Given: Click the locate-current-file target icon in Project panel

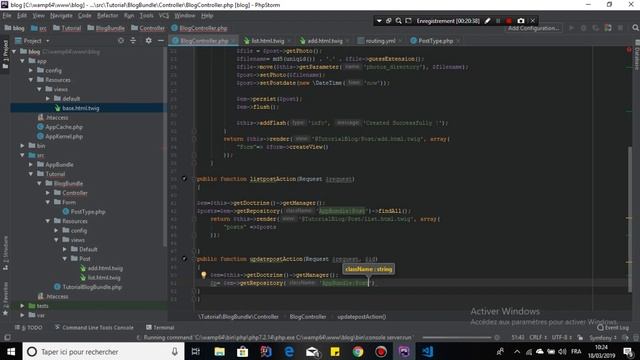Looking at the screenshot, I should point(121,41).
